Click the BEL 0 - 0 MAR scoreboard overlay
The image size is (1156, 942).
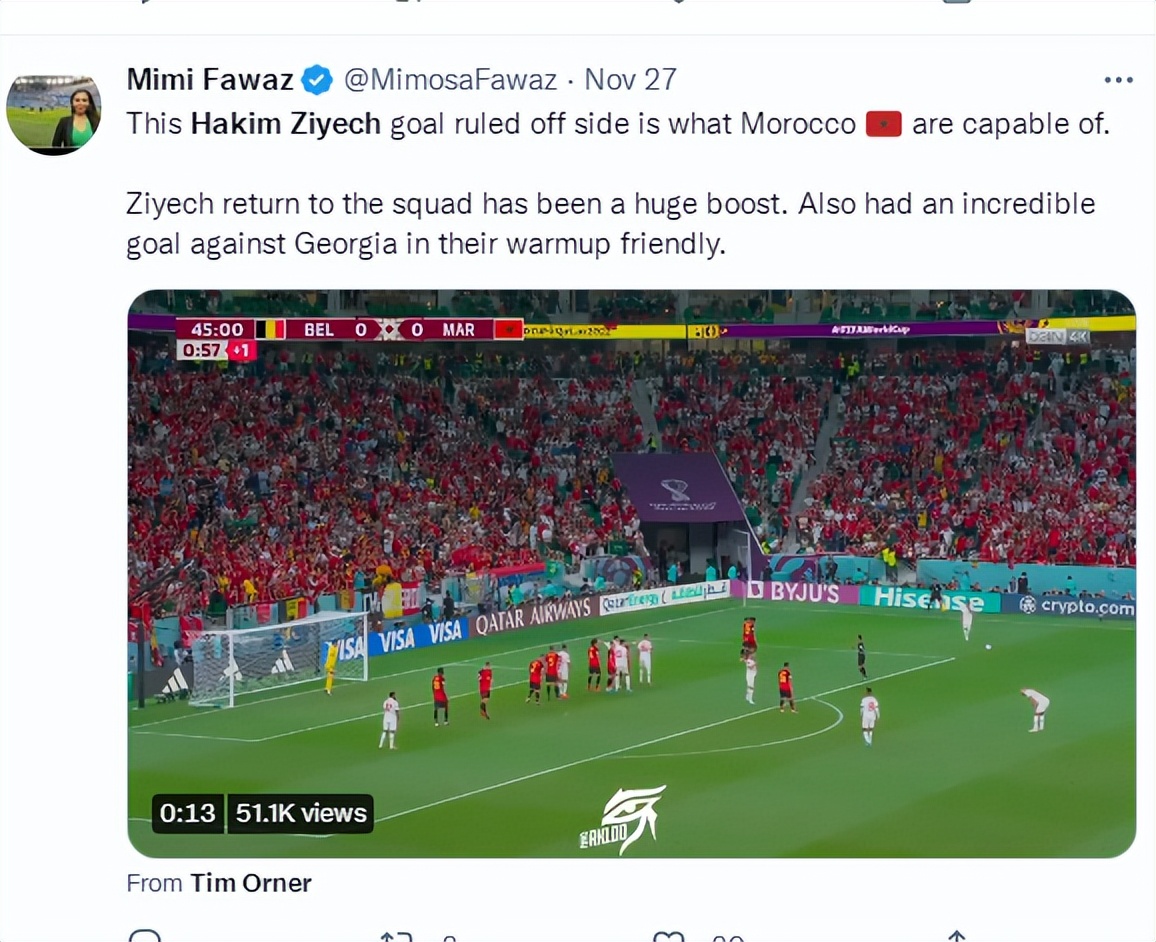click(350, 329)
